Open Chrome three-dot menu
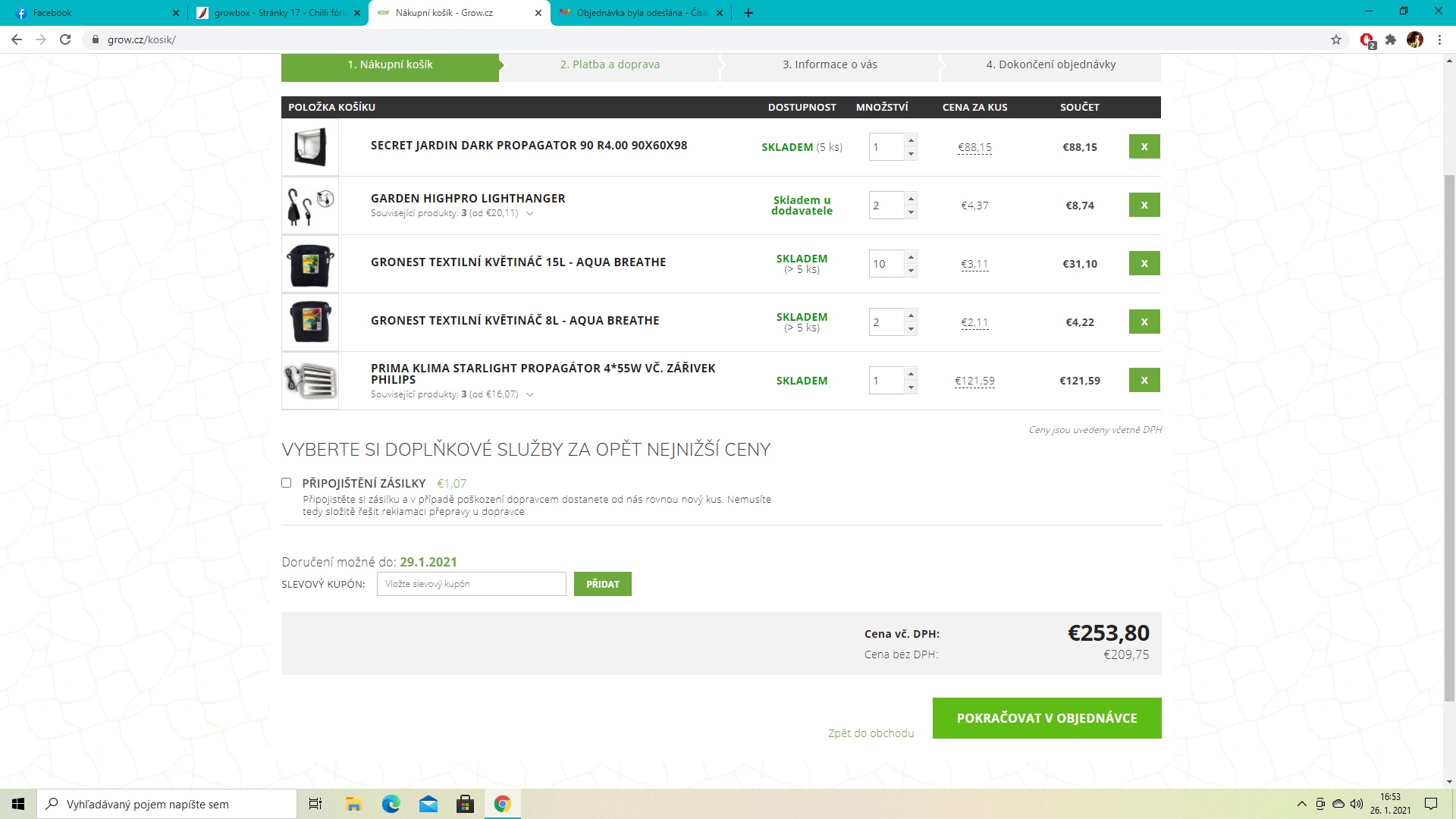The width and height of the screenshot is (1456, 819). tap(1439, 39)
